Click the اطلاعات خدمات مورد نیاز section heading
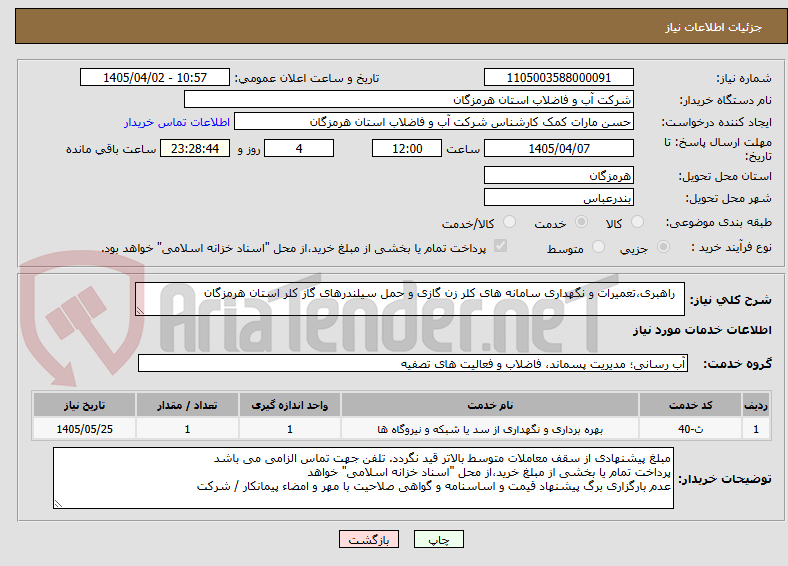Image resolution: width=788 pixels, height=566 pixels. (702, 330)
